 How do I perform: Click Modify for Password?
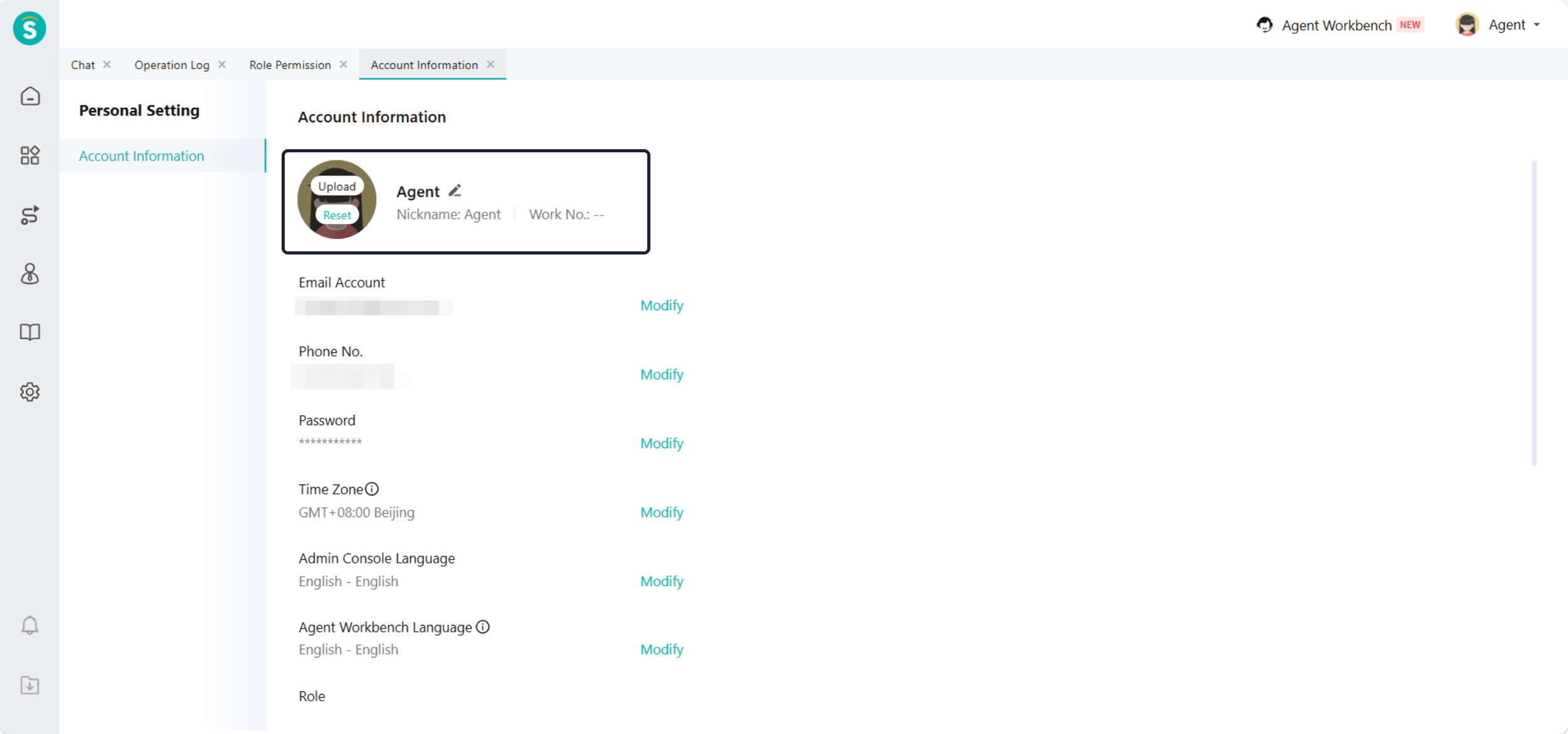[661, 443]
